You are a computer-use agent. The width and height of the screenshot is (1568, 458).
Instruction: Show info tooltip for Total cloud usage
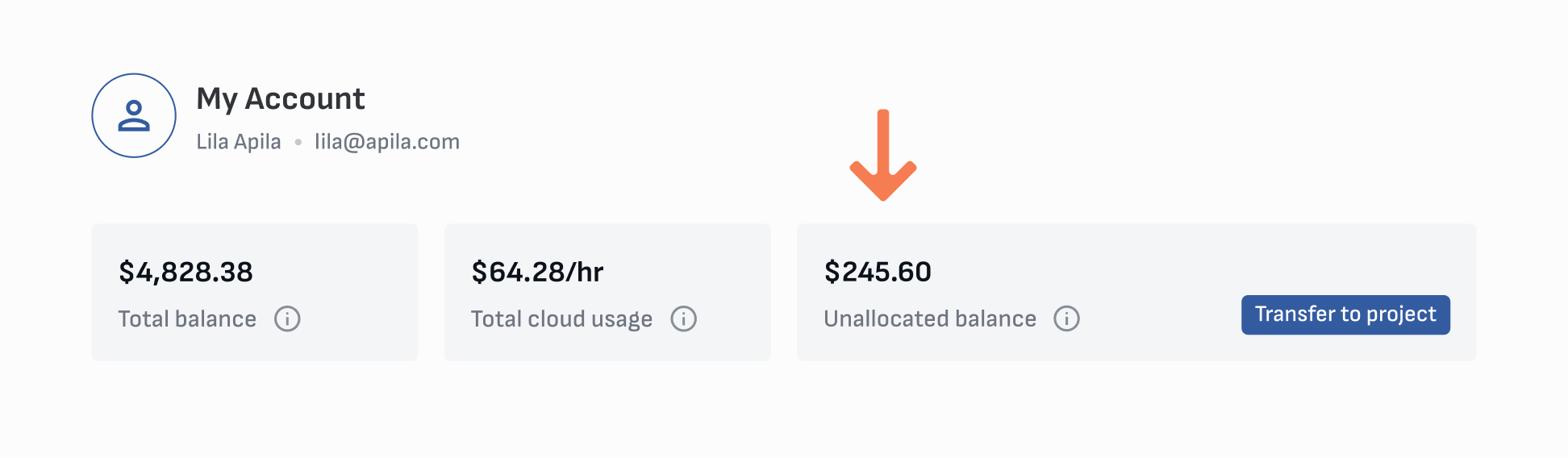(683, 319)
